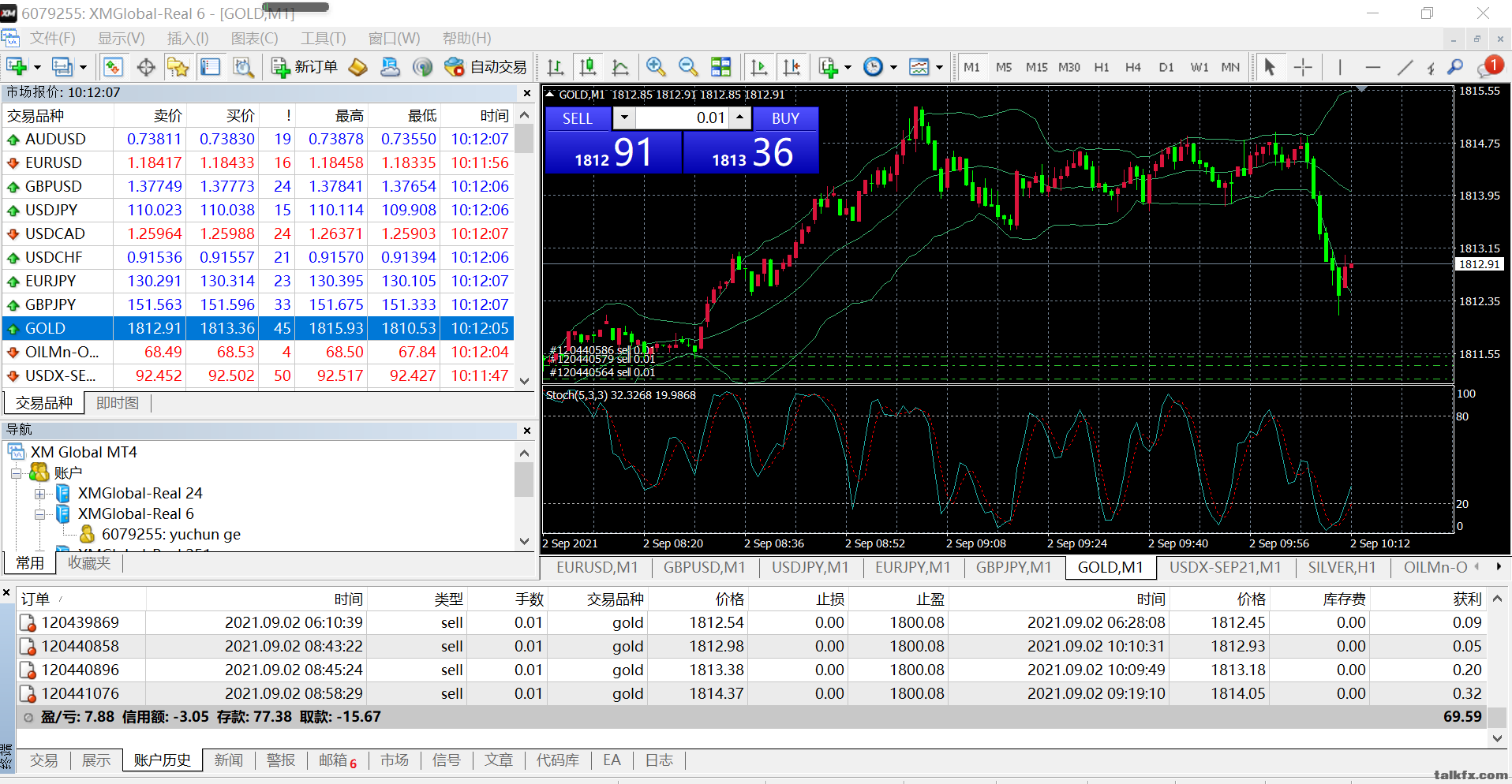The width and height of the screenshot is (1512, 784).
Task: Open dropdown arrow beside periods clock icon
Action: tap(894, 67)
